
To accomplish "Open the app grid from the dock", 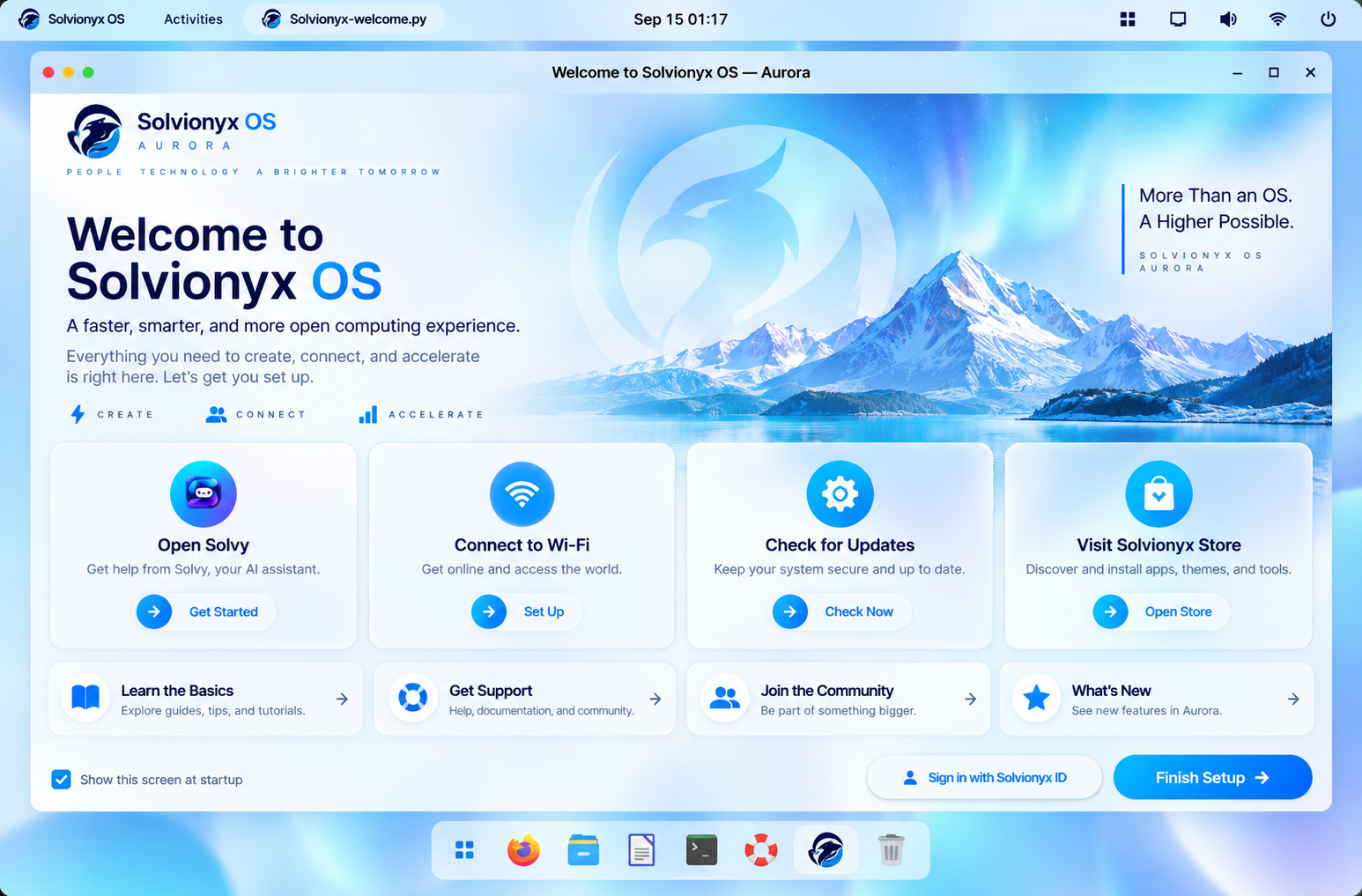I will (465, 850).
